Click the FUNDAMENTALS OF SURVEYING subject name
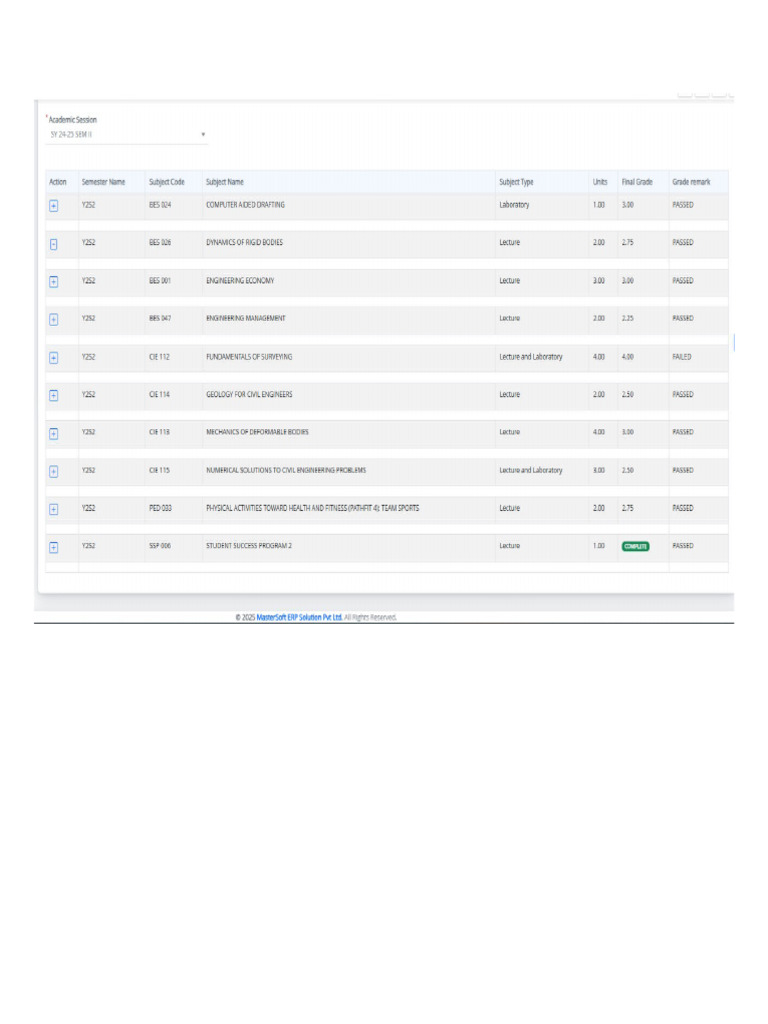Image resolution: width=768 pixels, height=1024 pixels. (249, 357)
